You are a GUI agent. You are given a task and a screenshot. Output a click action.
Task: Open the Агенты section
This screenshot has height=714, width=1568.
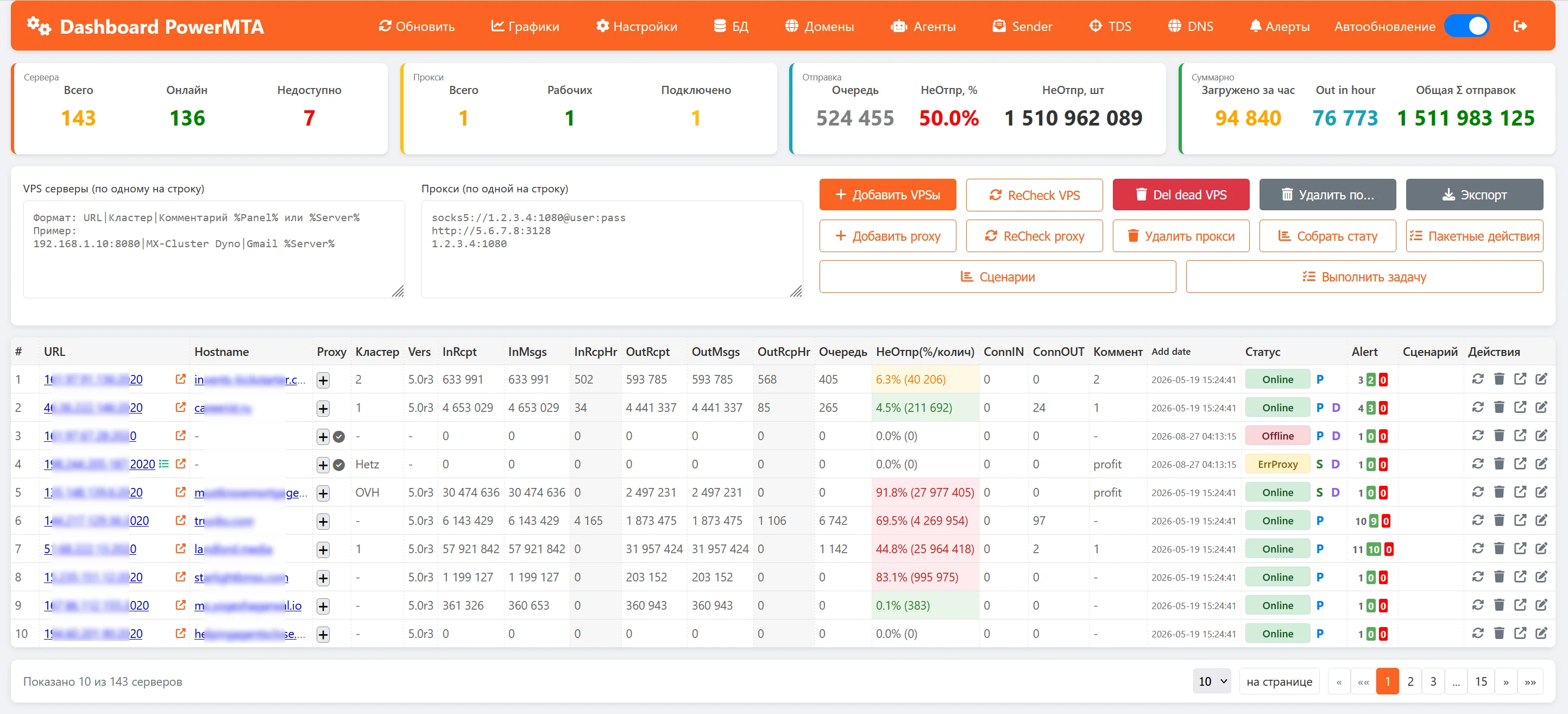923,26
